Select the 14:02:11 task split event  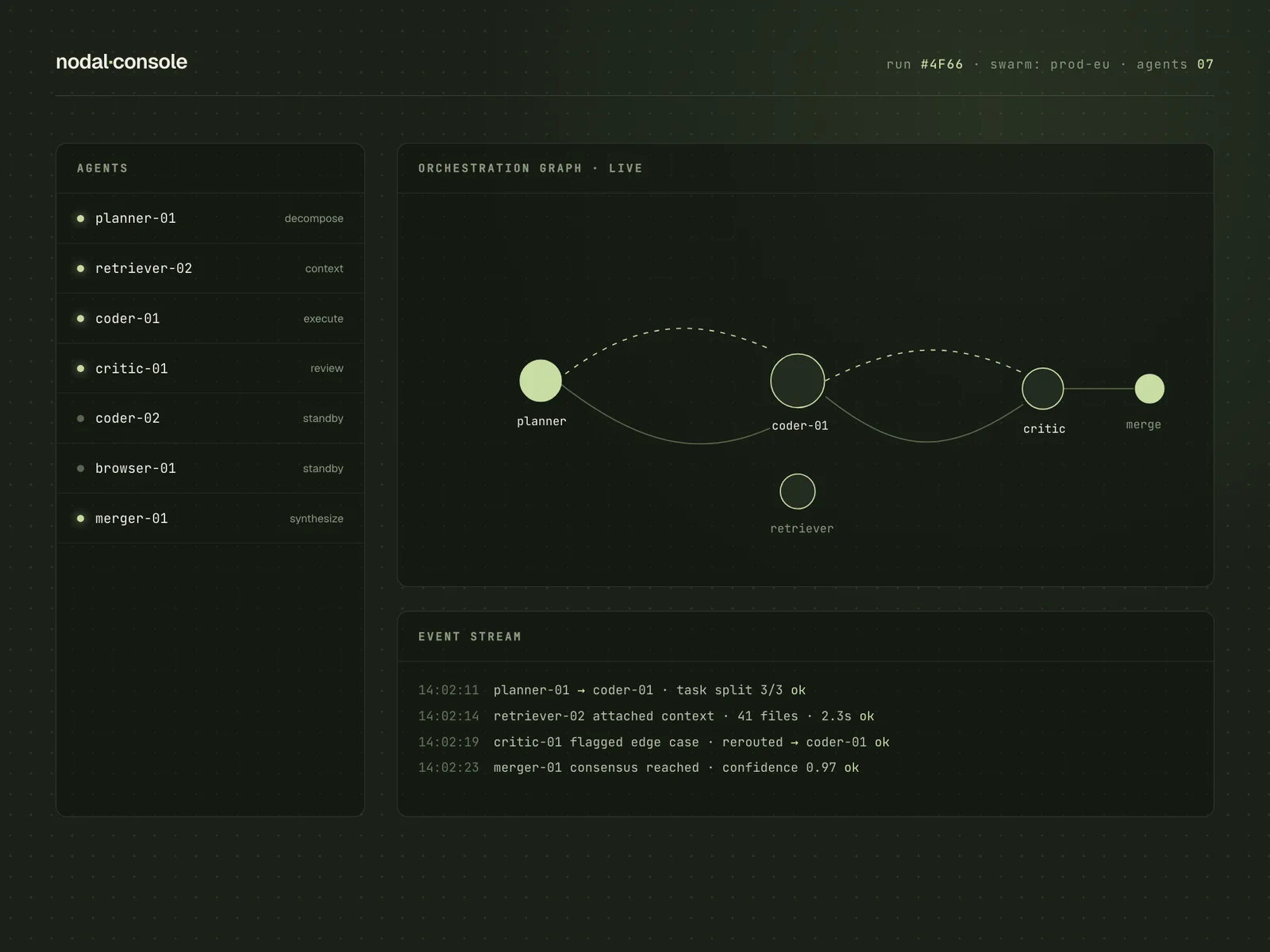(x=612, y=690)
